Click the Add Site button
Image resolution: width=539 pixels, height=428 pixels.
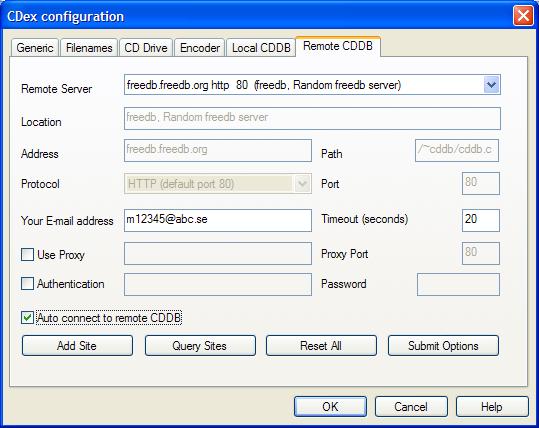[x=77, y=345]
